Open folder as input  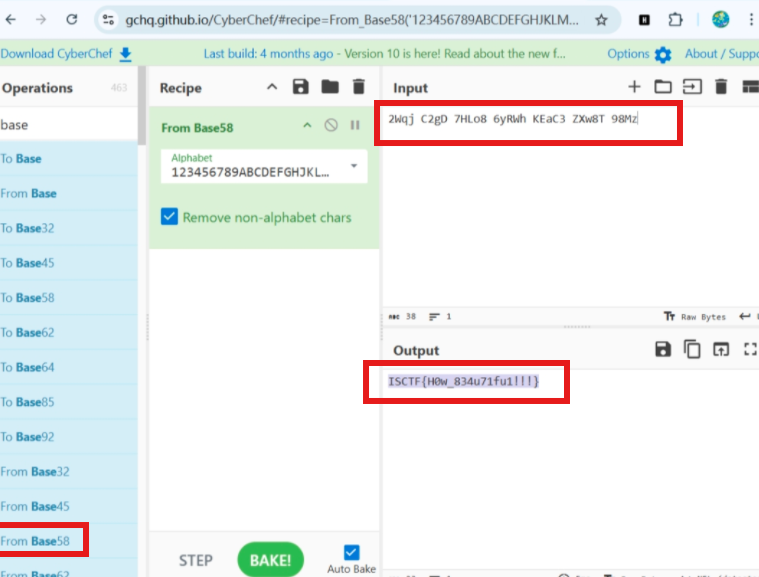coord(662,88)
